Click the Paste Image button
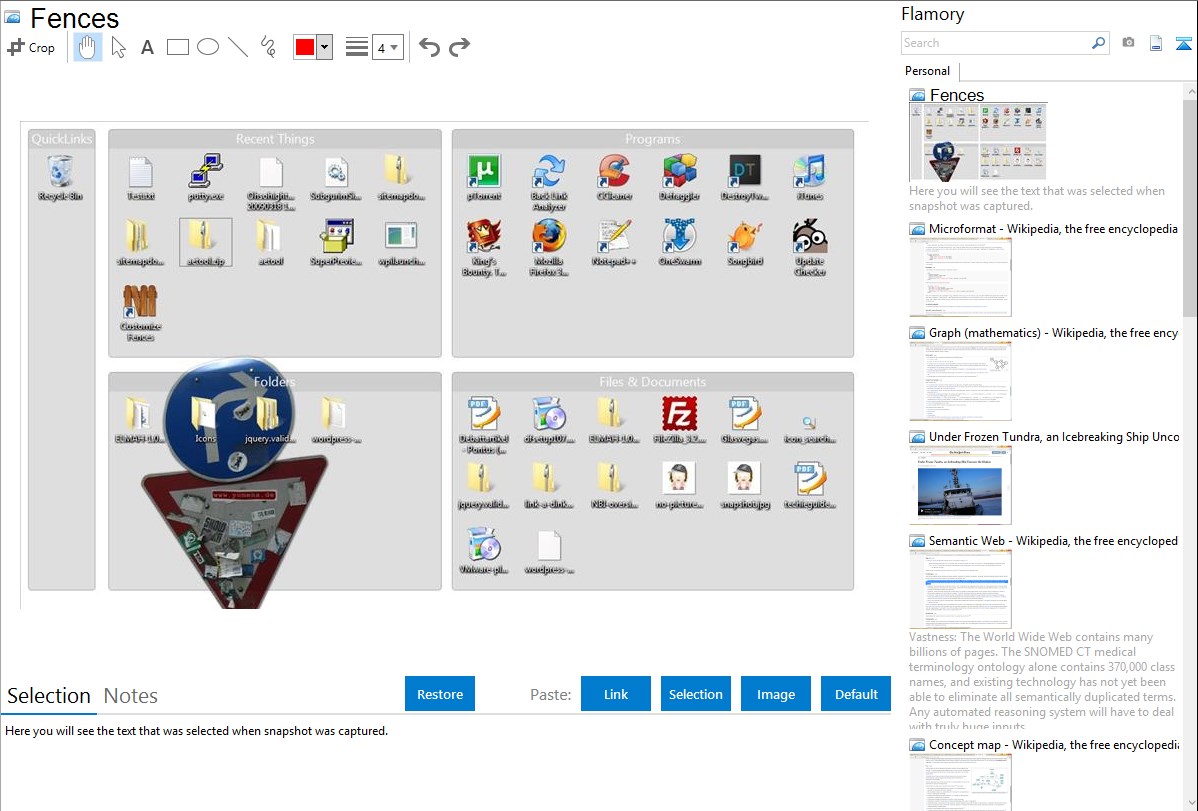 point(775,694)
